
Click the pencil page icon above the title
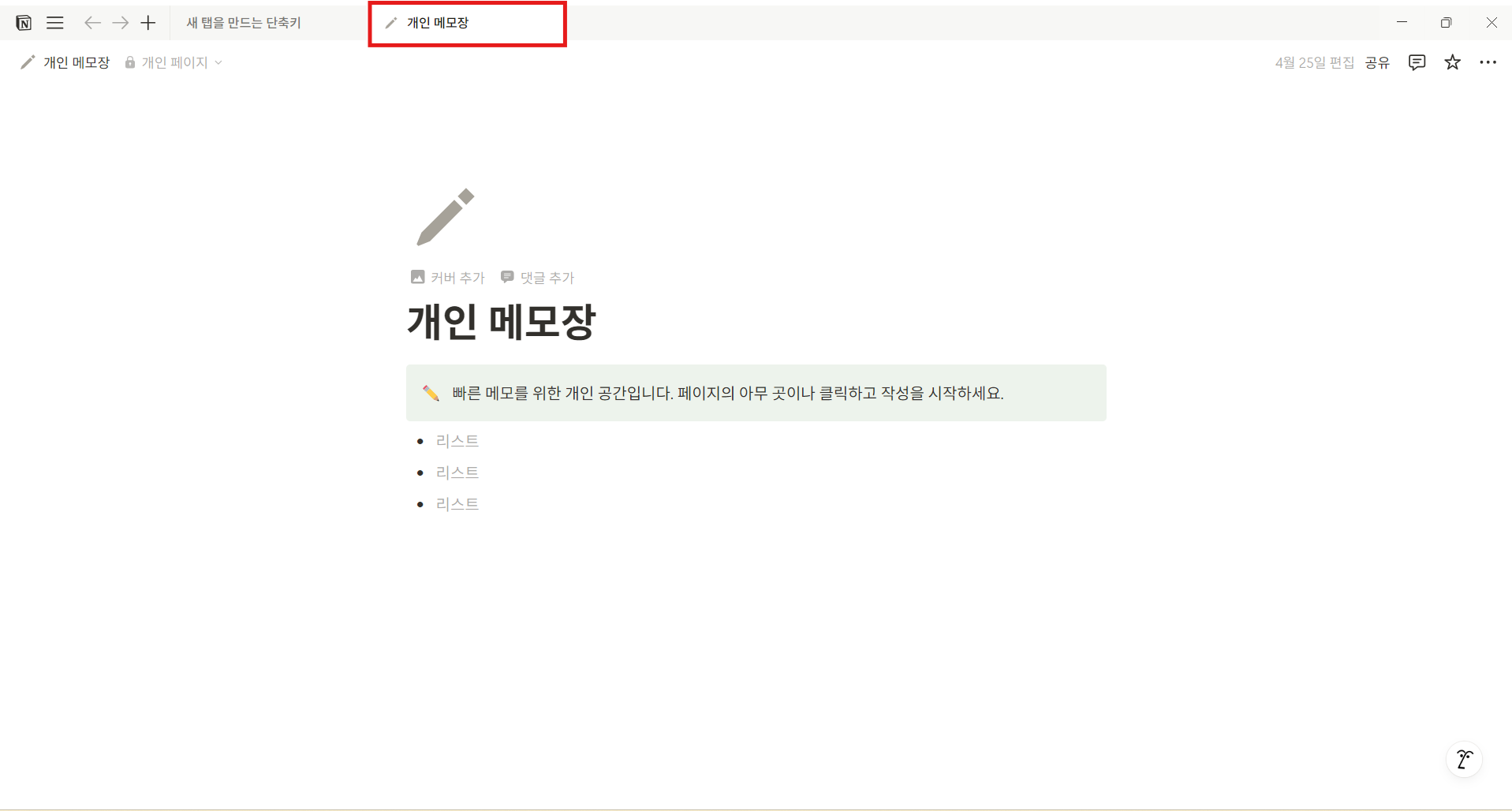tap(445, 216)
